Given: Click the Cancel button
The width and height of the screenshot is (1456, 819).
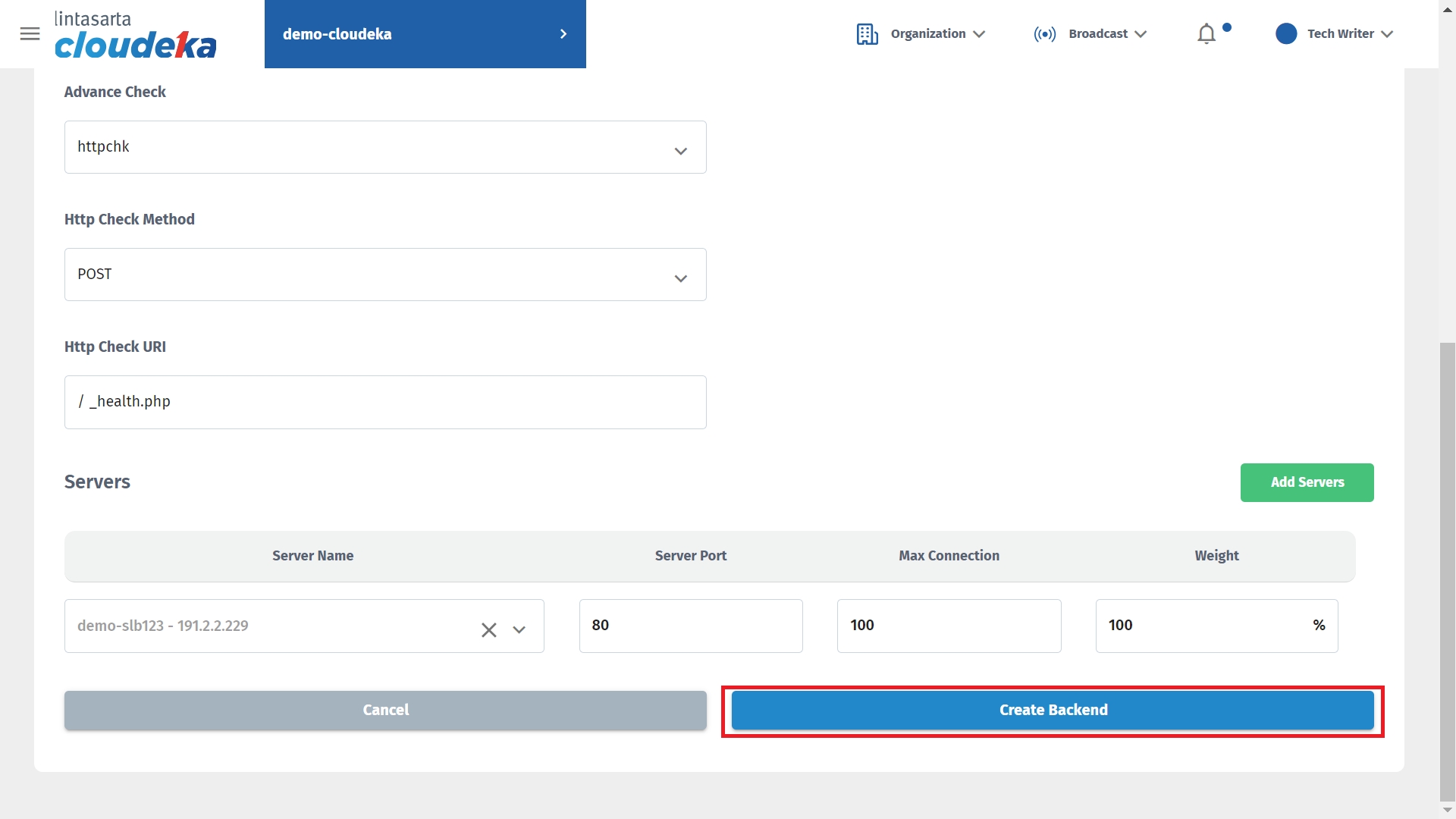Looking at the screenshot, I should 385,711.
